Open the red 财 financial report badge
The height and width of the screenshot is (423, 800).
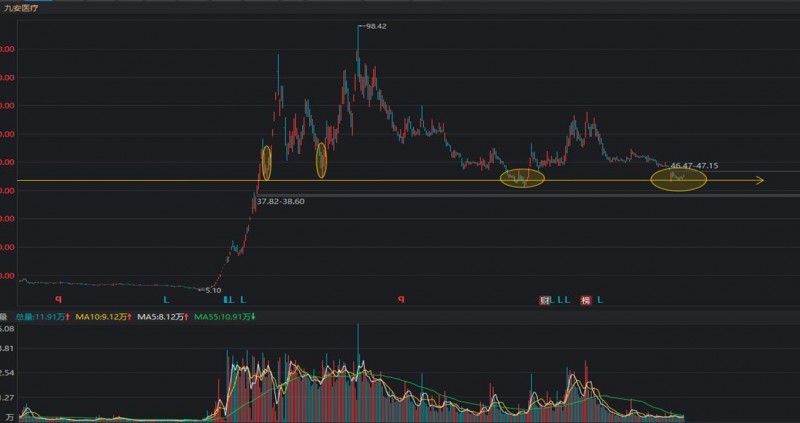pos(545,300)
